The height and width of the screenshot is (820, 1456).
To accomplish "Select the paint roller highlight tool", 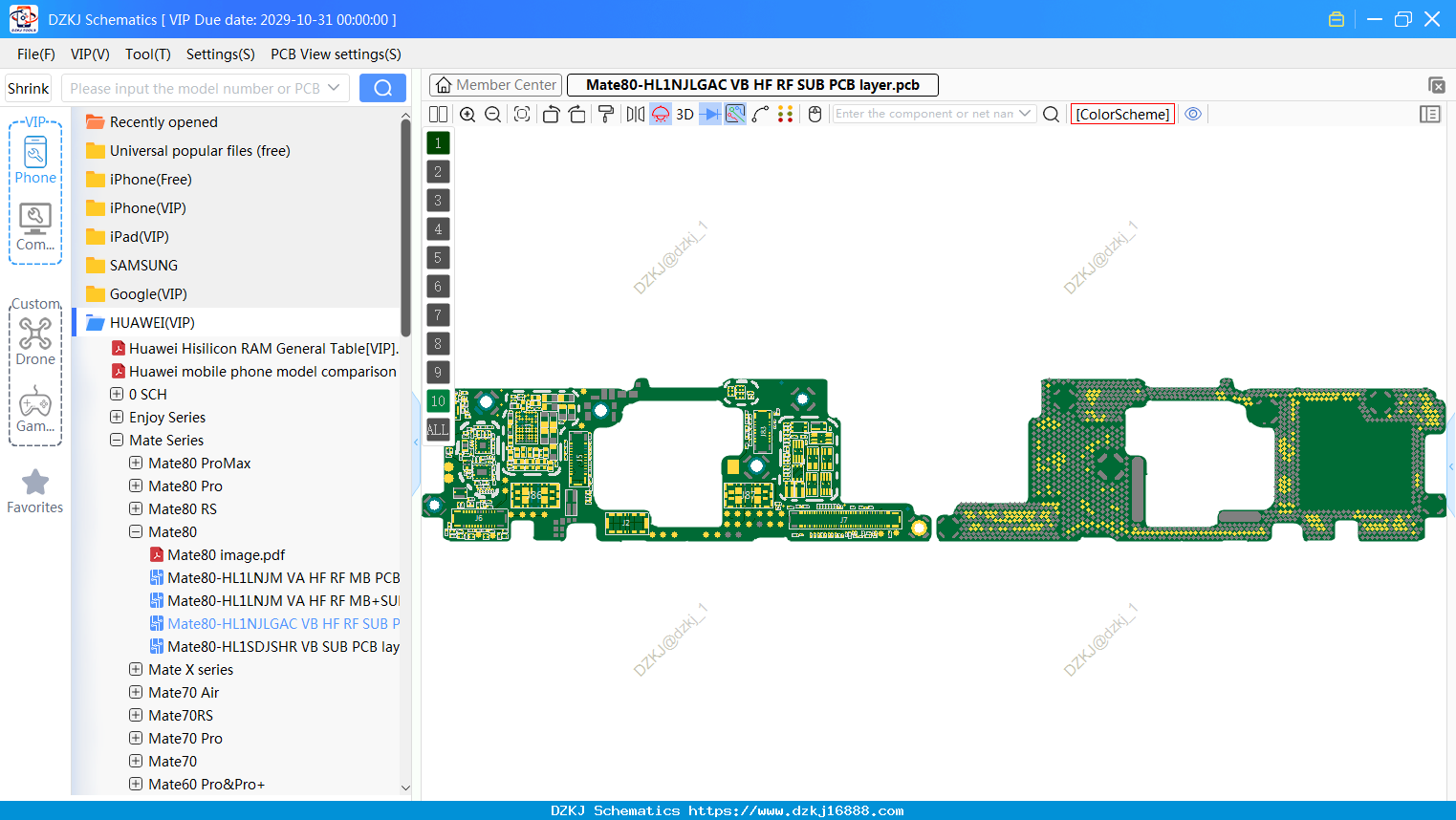I will coord(605,114).
